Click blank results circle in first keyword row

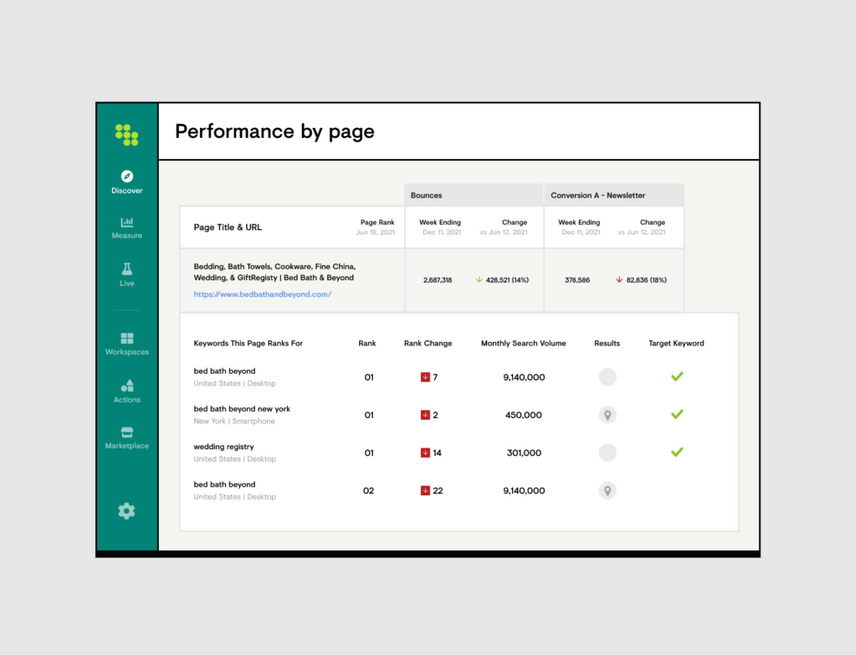pyautogui.click(x=608, y=377)
